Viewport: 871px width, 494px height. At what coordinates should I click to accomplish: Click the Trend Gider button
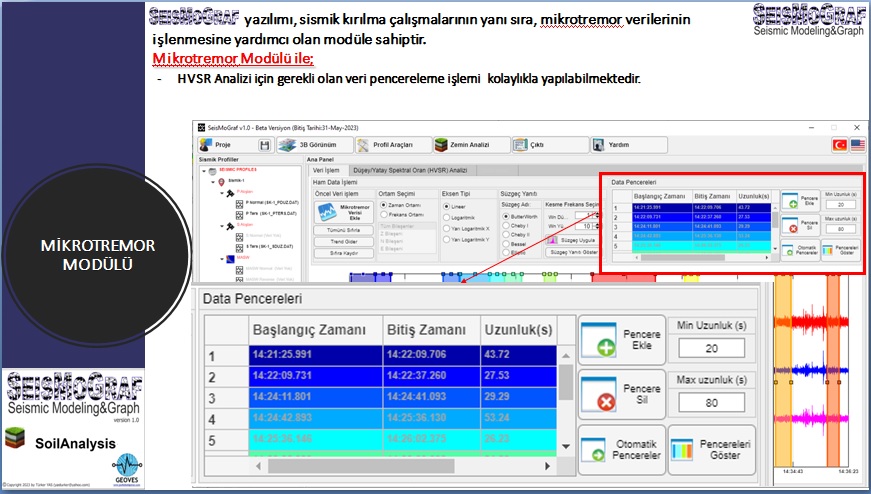click(344, 242)
